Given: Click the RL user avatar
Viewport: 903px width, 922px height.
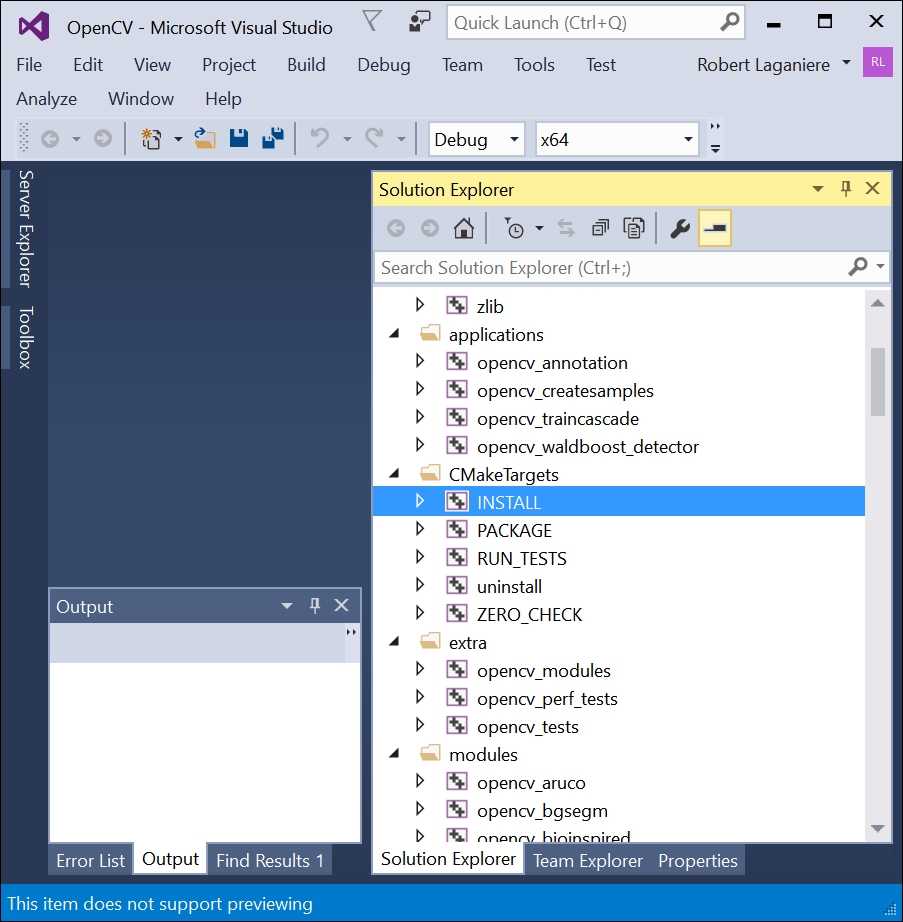Looking at the screenshot, I should click(878, 62).
